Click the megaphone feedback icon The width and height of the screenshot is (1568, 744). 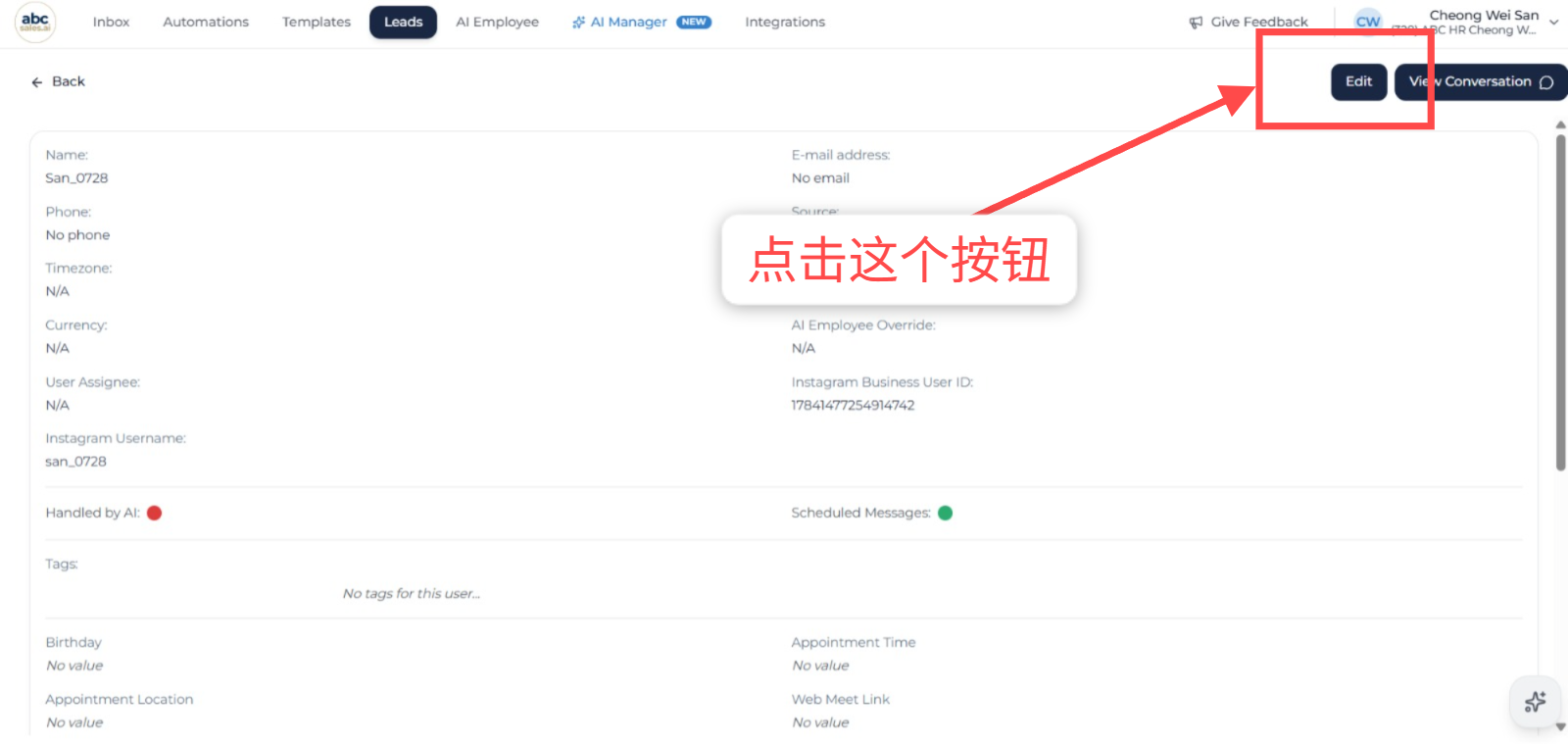(x=1196, y=23)
